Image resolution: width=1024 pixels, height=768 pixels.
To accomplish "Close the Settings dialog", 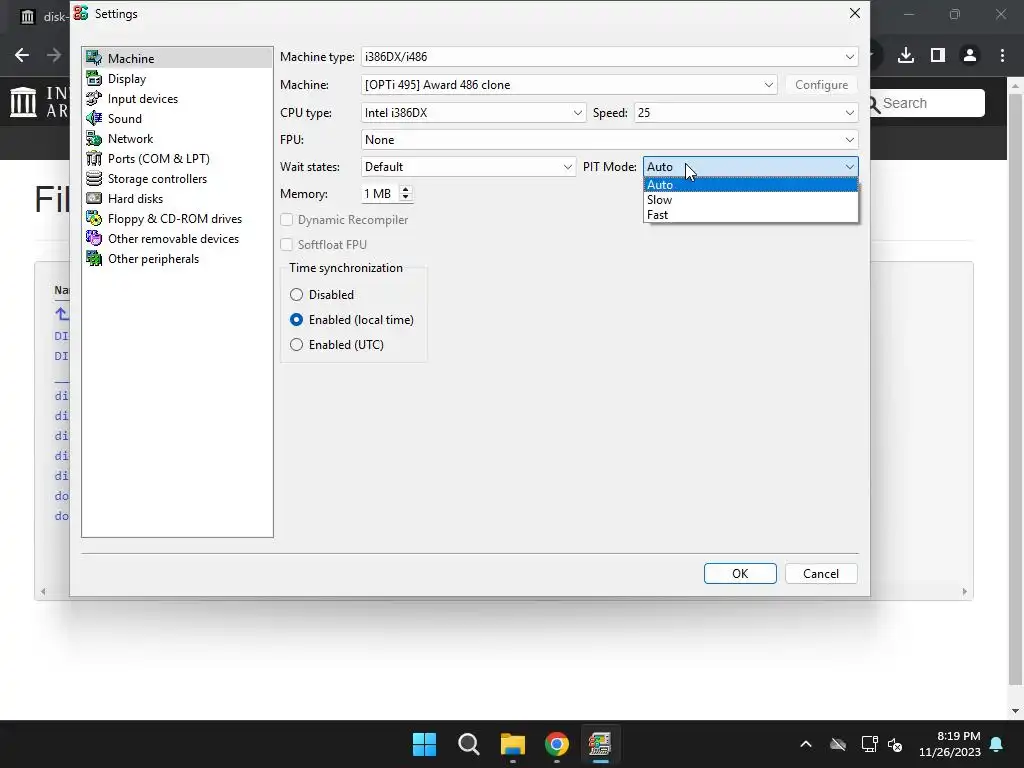I will pos(854,13).
